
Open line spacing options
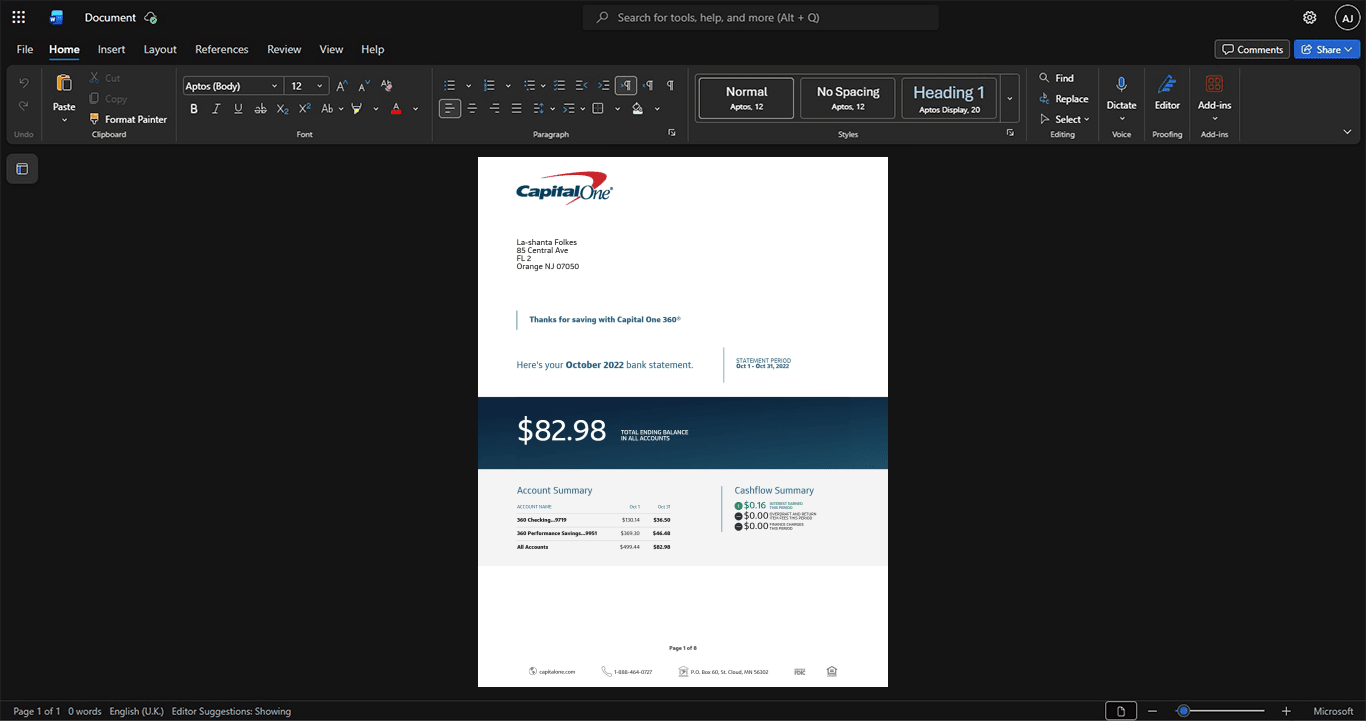pyautogui.click(x=538, y=109)
